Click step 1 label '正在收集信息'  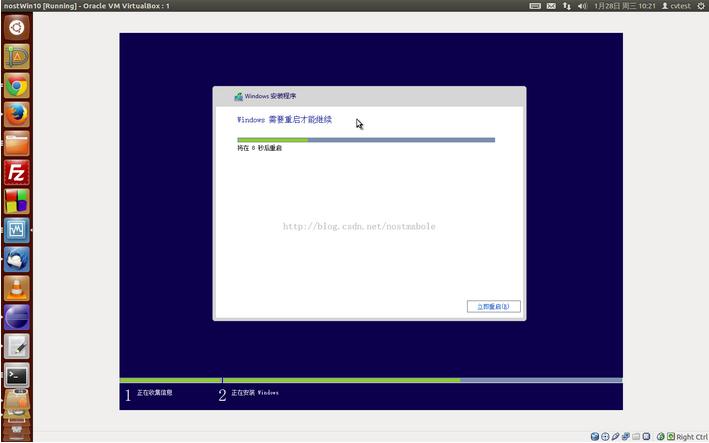(x=155, y=393)
